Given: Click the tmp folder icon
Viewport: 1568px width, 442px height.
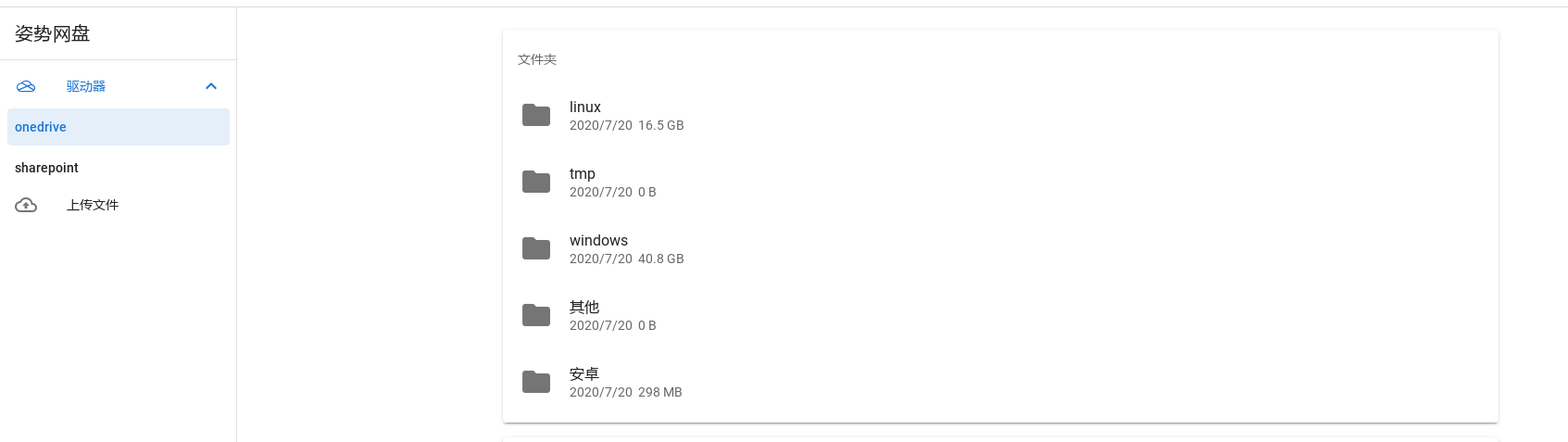Looking at the screenshot, I should tap(536, 182).
